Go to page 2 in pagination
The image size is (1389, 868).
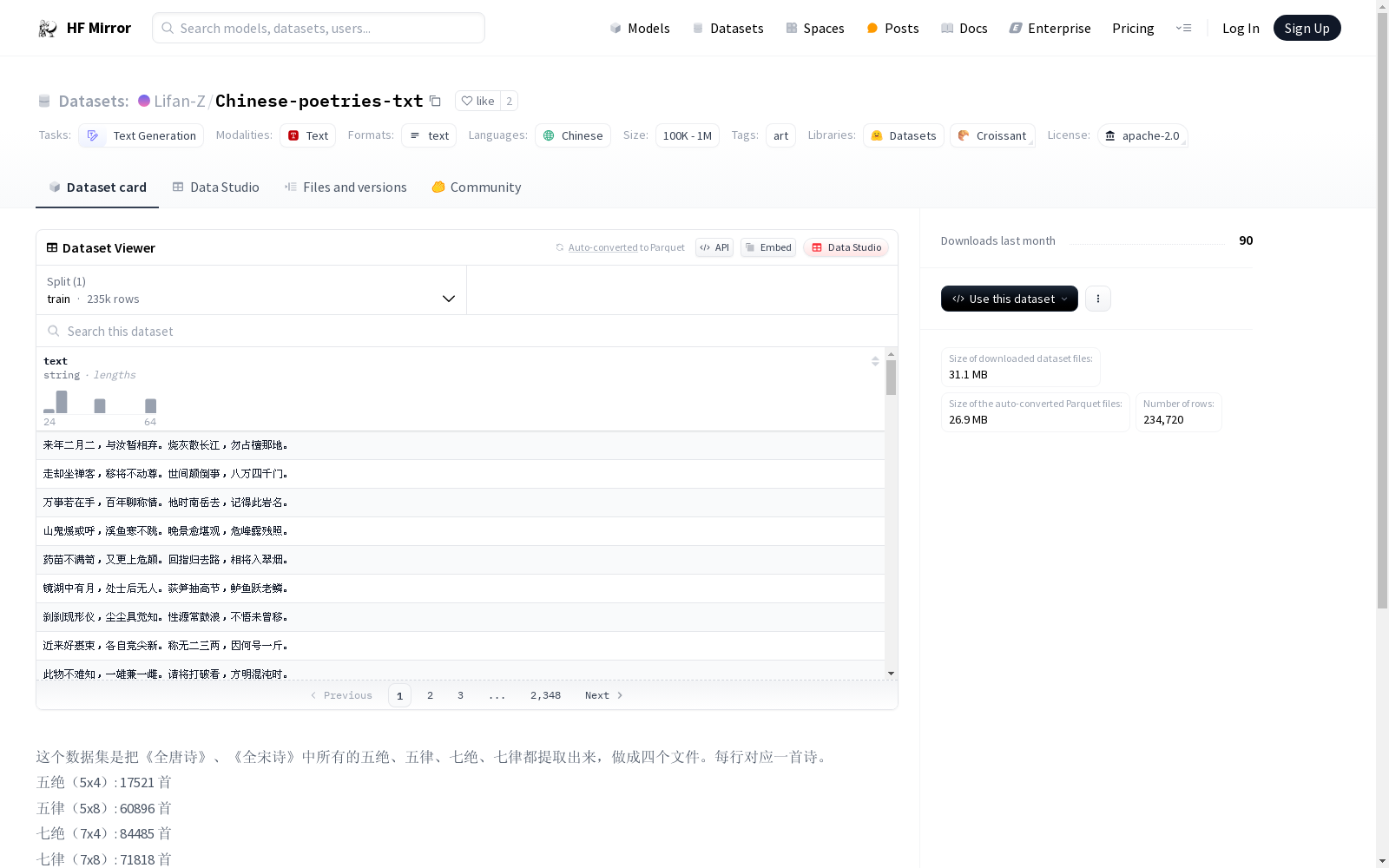click(x=430, y=695)
